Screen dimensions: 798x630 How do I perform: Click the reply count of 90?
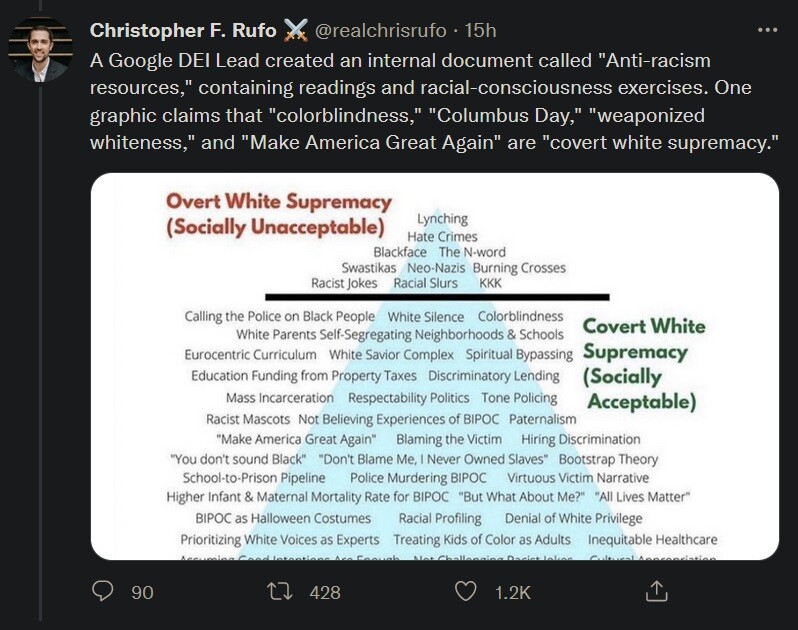click(x=142, y=592)
